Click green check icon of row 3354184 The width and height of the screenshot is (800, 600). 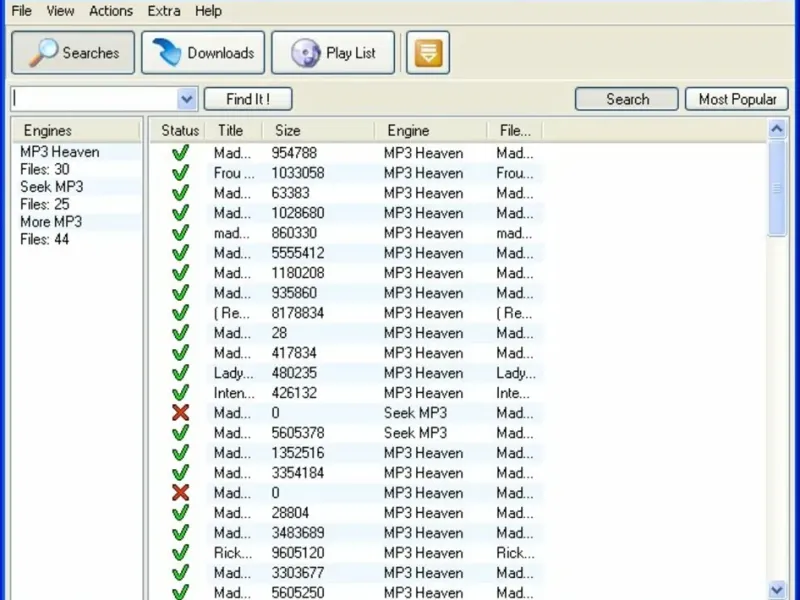tap(180, 472)
